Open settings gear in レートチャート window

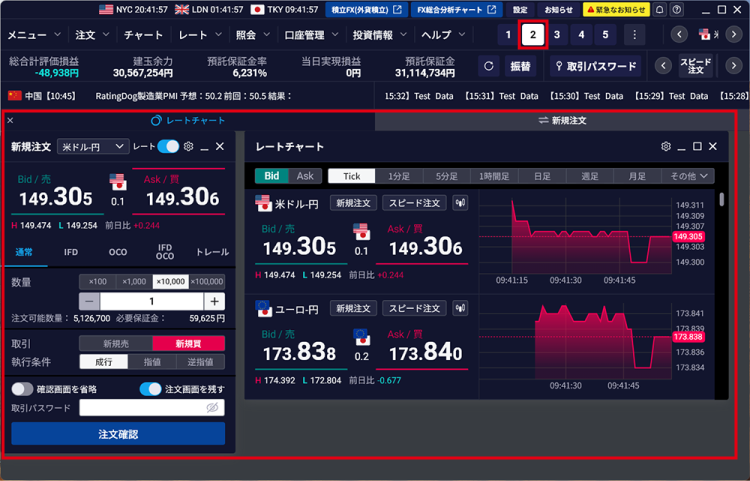666,147
